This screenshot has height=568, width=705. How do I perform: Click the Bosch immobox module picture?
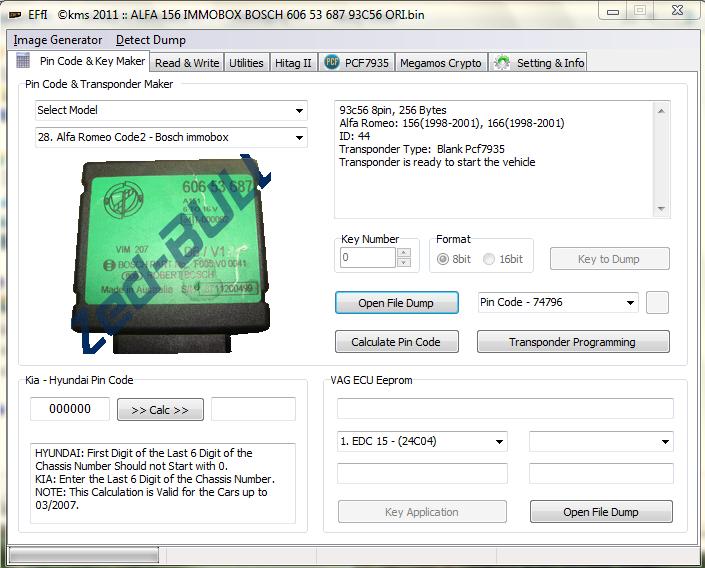click(171, 254)
